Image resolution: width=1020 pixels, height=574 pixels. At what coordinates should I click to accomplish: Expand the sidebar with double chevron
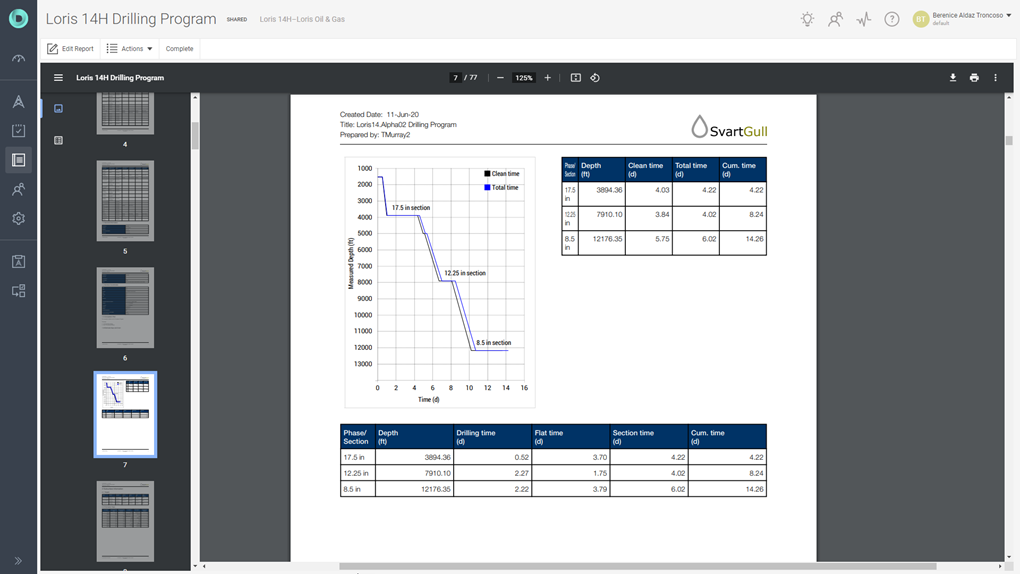pyautogui.click(x=18, y=561)
